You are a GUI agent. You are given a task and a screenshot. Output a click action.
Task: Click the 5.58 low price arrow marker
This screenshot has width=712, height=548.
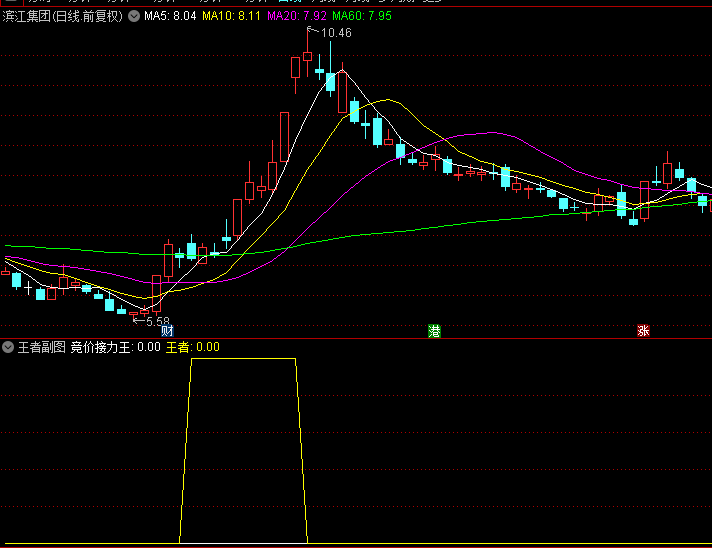coord(151,322)
